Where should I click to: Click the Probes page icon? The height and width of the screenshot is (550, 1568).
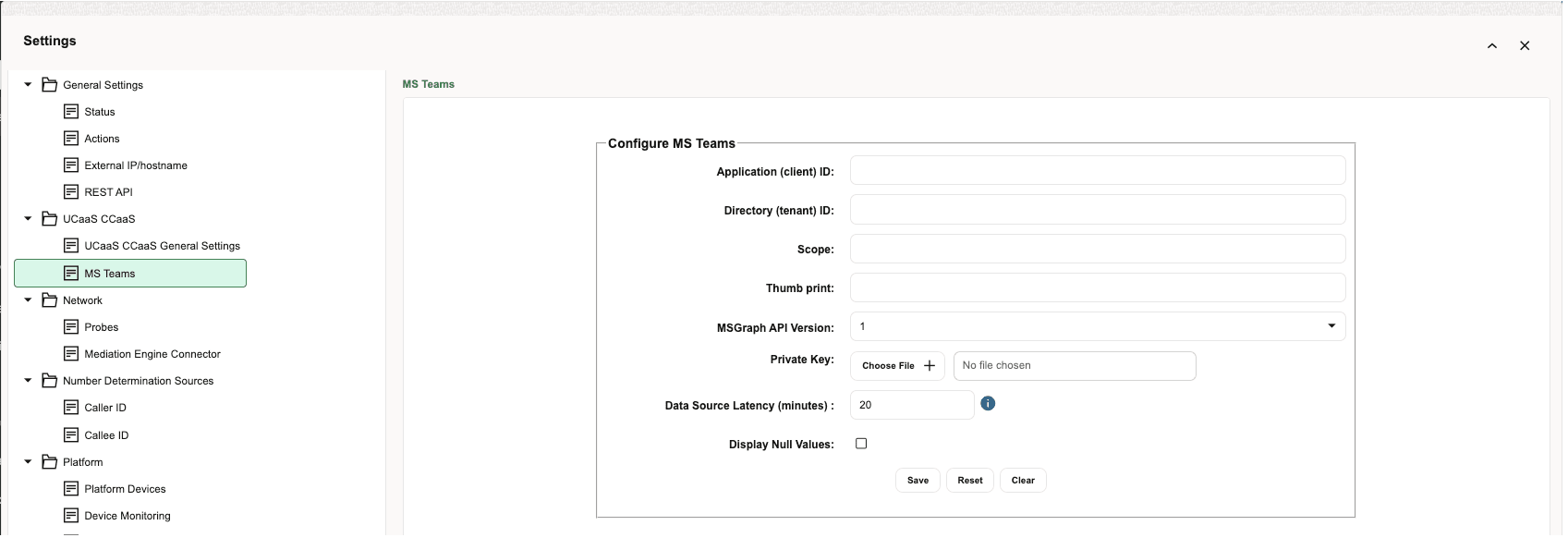[71, 326]
